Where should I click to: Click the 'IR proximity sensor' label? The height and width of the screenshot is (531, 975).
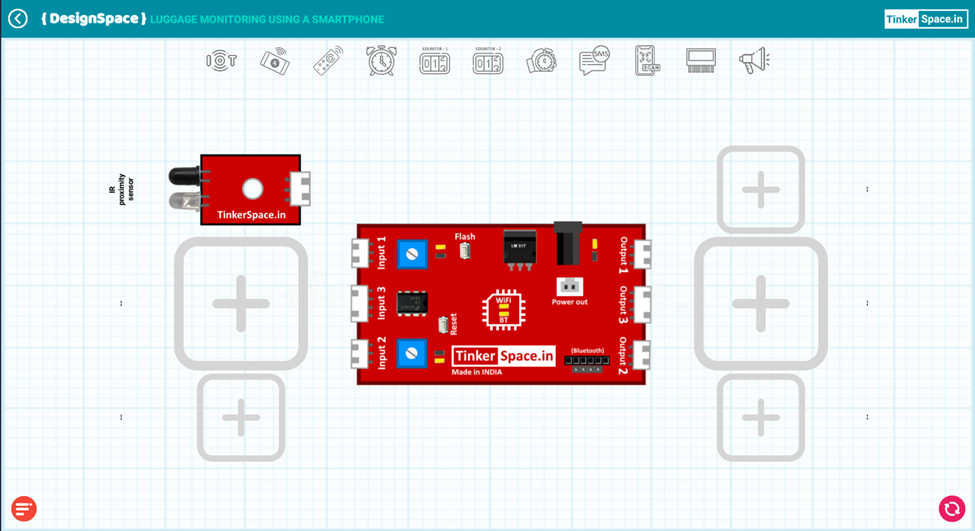(121, 189)
